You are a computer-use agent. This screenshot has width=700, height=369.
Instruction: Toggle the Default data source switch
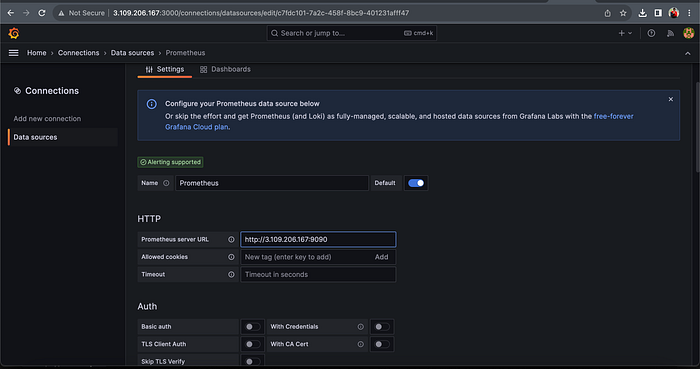point(416,183)
